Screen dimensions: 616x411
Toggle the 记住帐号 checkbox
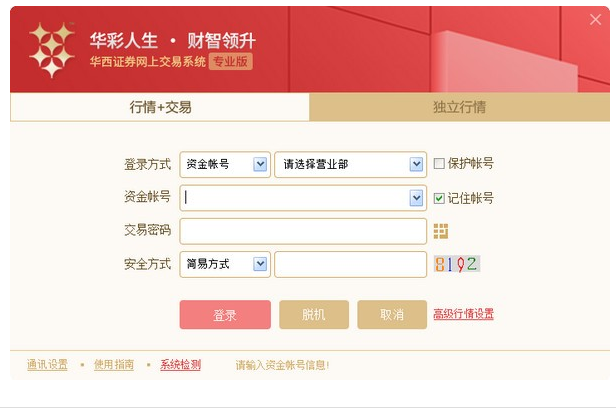tap(439, 198)
